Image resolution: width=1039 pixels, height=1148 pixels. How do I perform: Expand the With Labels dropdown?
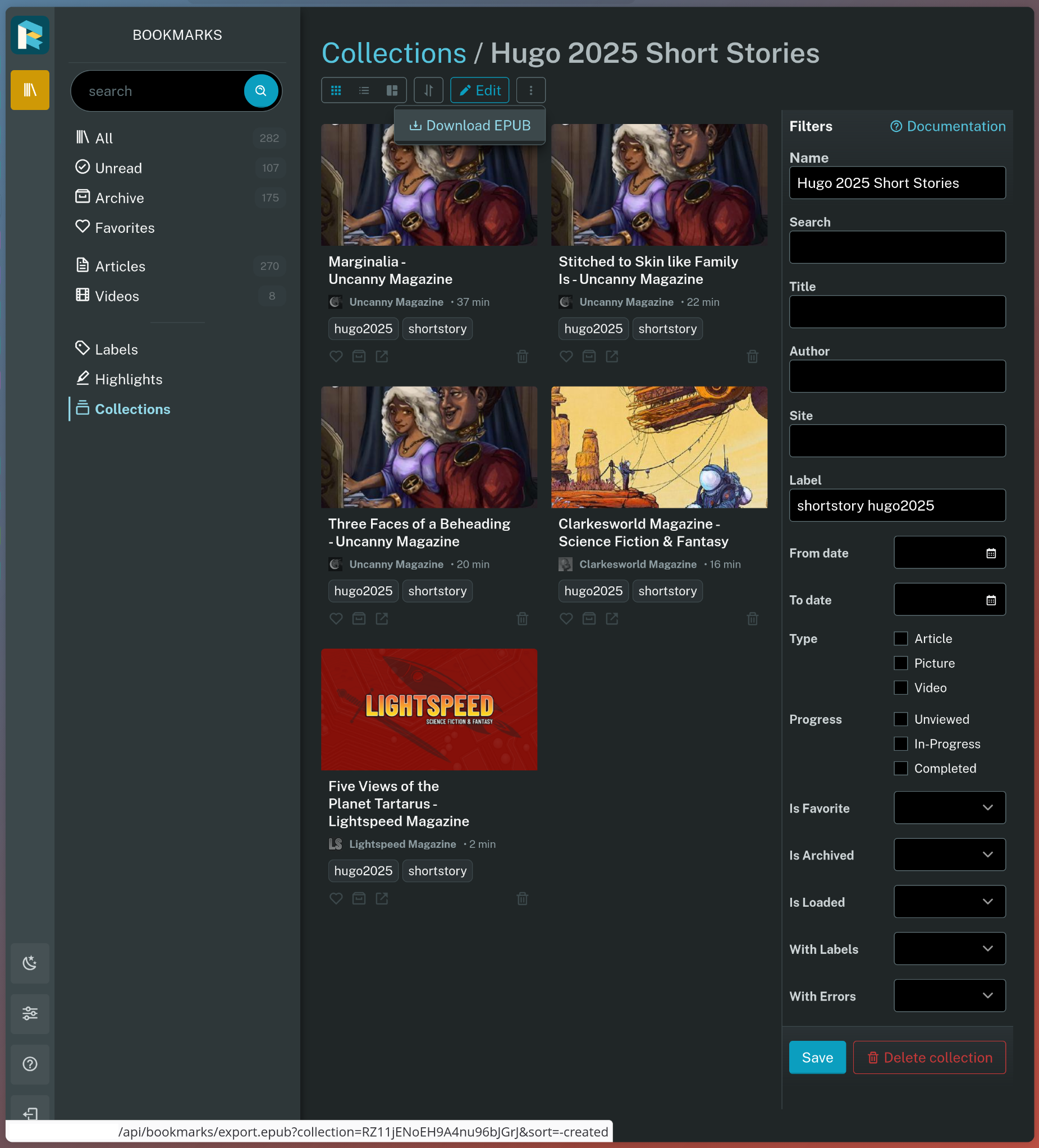coord(950,949)
